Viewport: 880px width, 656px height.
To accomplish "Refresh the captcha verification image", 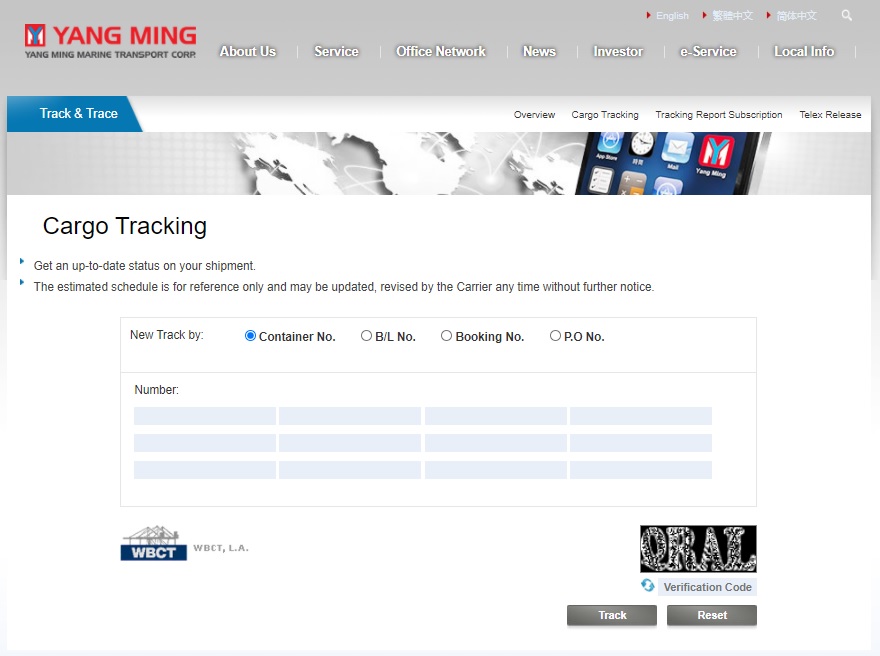I will click(x=648, y=586).
